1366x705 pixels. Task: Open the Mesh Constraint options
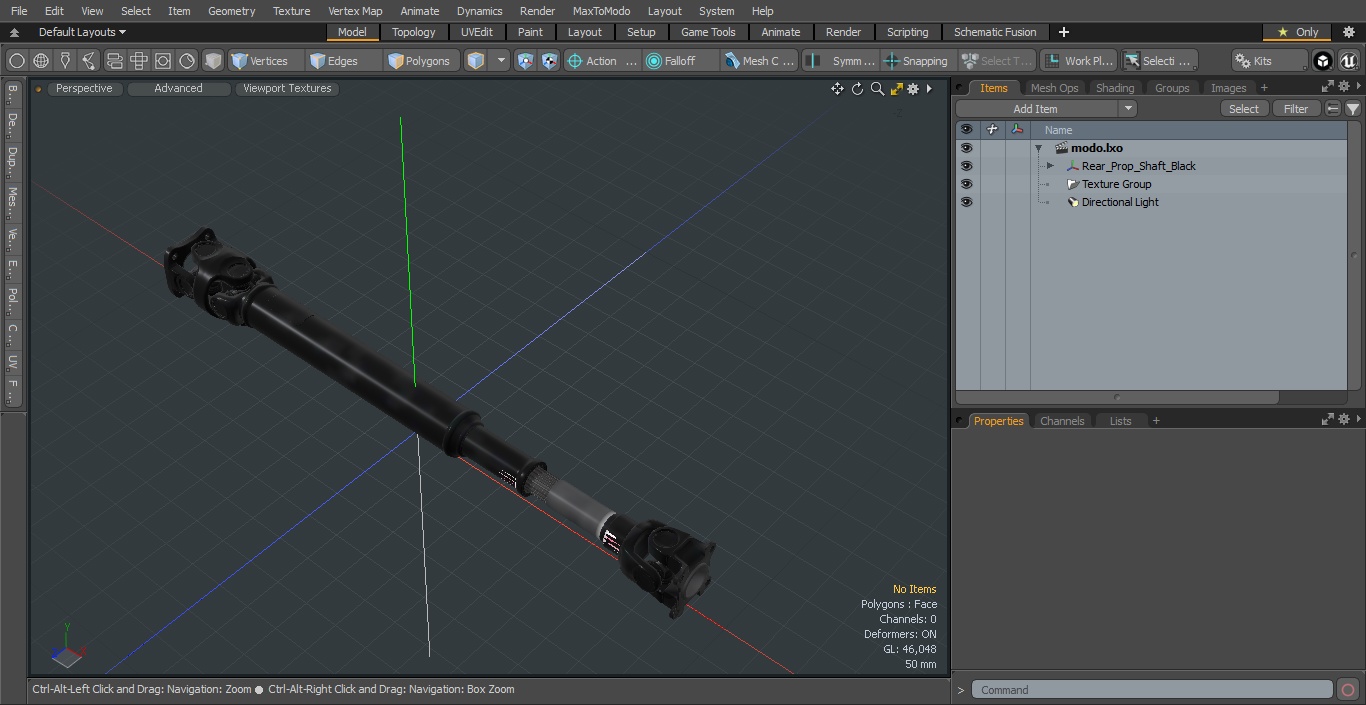tap(760, 61)
